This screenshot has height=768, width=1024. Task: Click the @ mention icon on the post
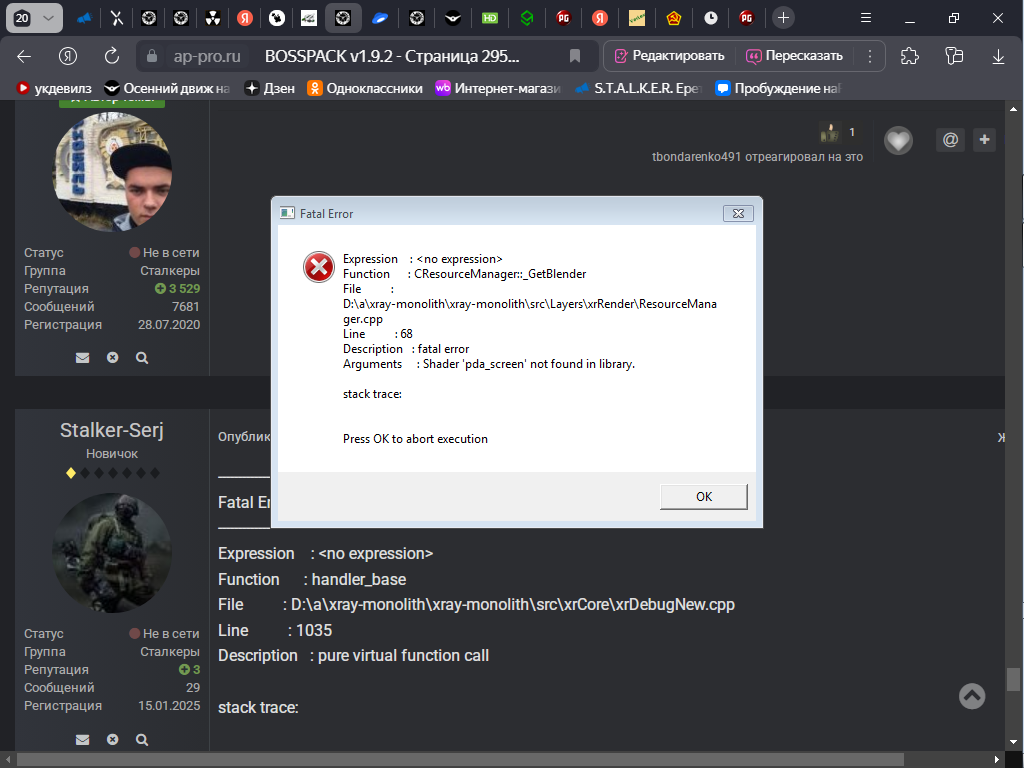(950, 139)
